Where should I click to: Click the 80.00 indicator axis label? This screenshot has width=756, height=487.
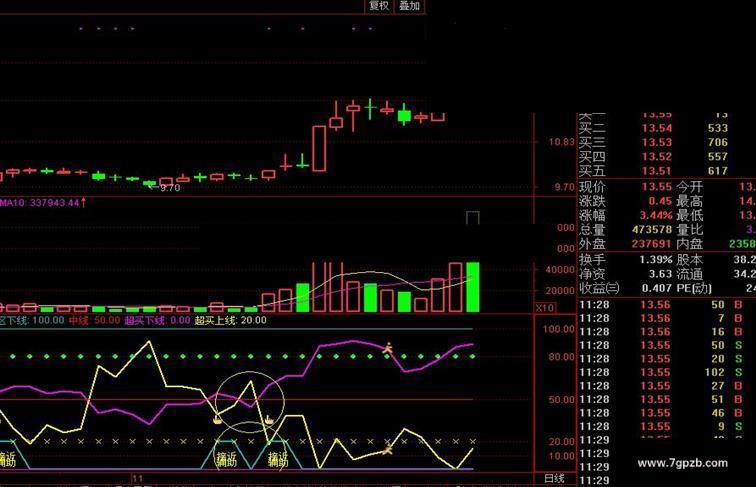[561, 357]
